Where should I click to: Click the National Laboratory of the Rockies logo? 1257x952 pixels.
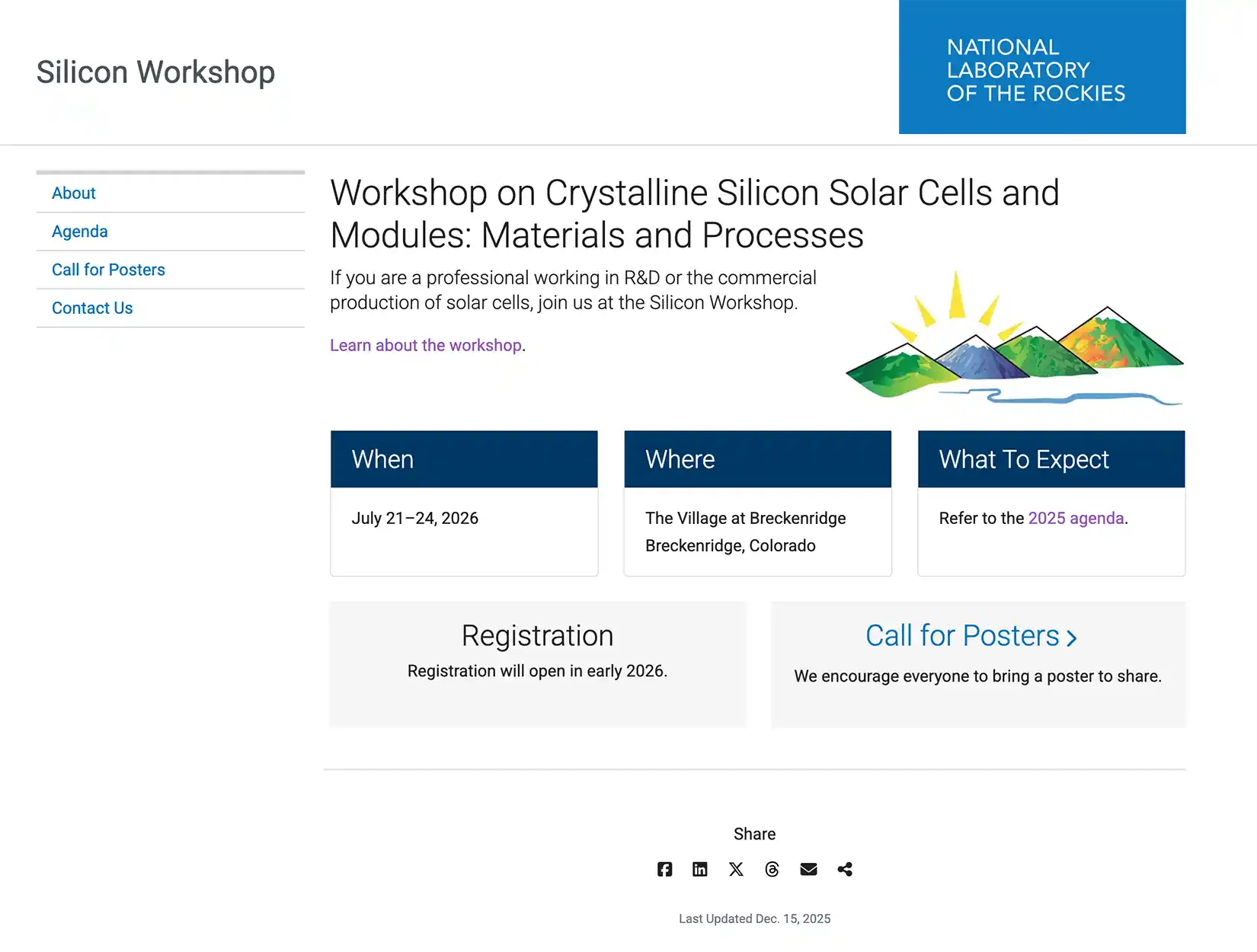[x=1041, y=67]
